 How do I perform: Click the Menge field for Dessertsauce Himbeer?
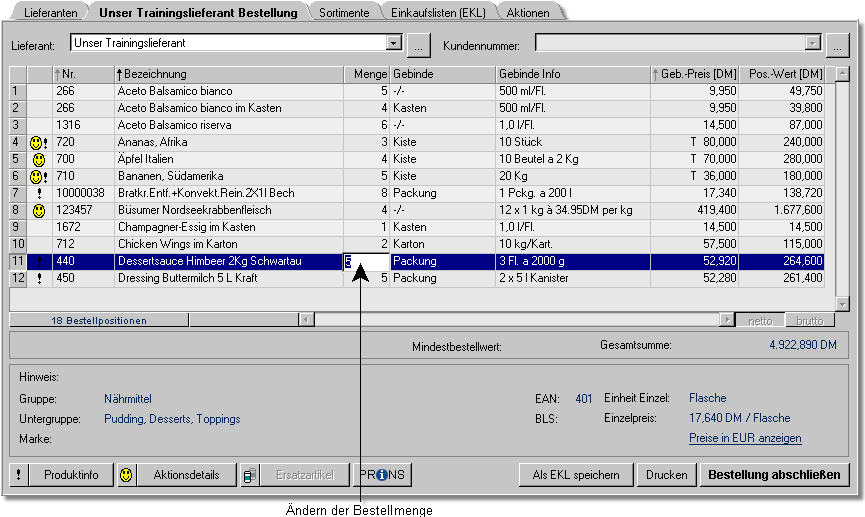(x=366, y=262)
